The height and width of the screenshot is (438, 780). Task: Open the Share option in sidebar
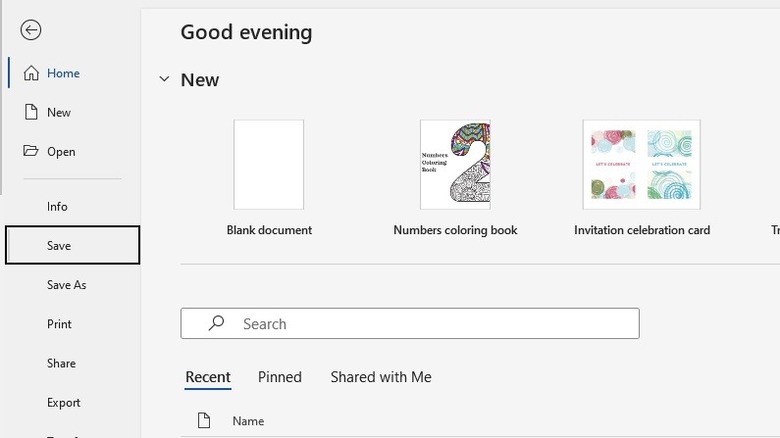point(61,363)
